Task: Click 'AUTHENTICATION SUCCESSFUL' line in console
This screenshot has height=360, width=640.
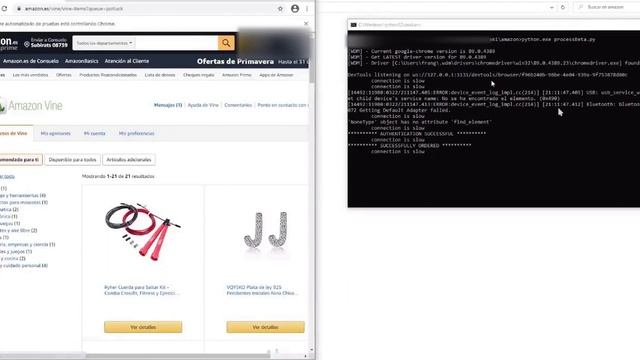Action: 417,134
